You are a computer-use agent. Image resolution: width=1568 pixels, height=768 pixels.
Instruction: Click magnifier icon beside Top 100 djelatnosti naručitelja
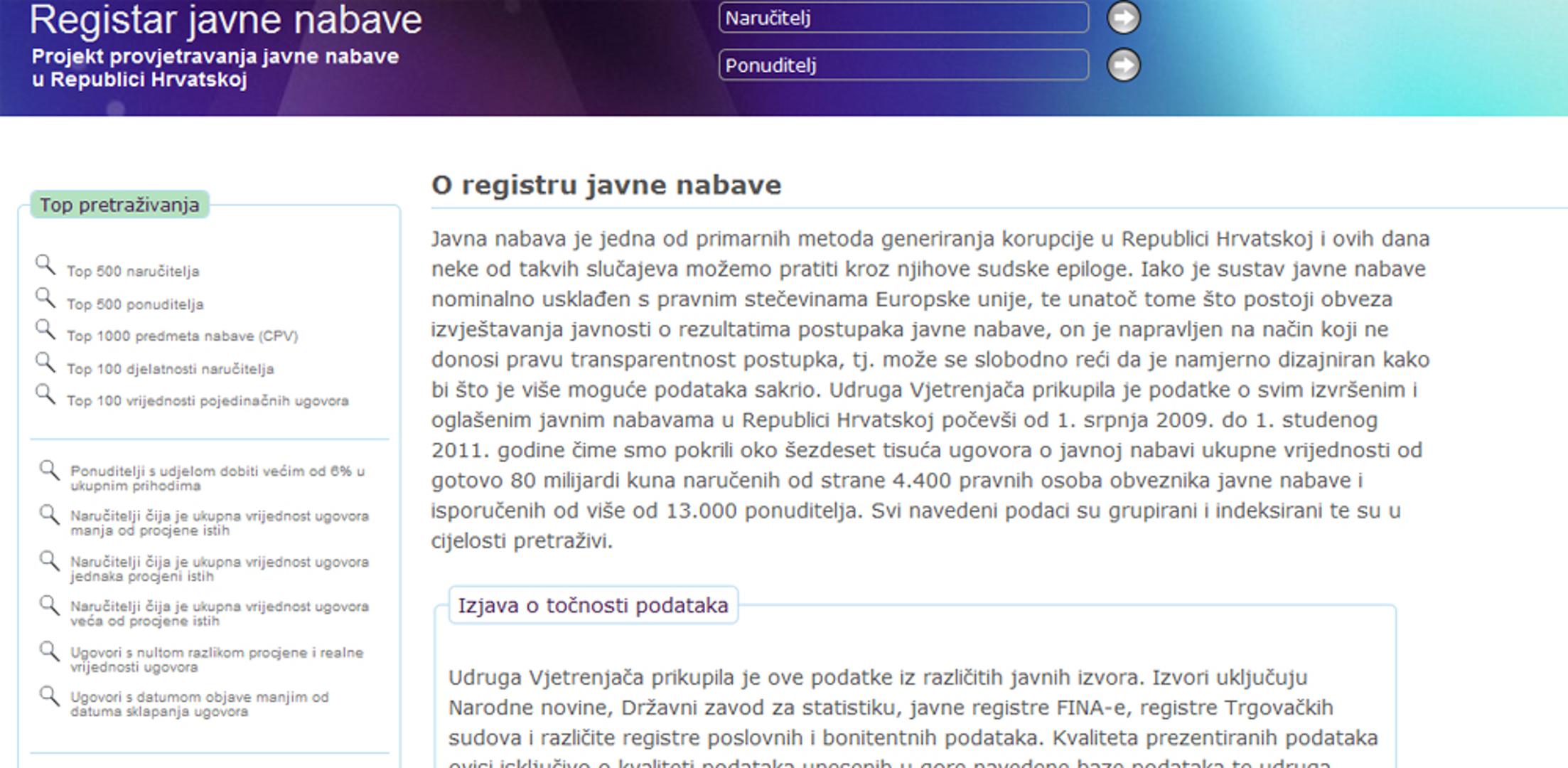coord(45,363)
